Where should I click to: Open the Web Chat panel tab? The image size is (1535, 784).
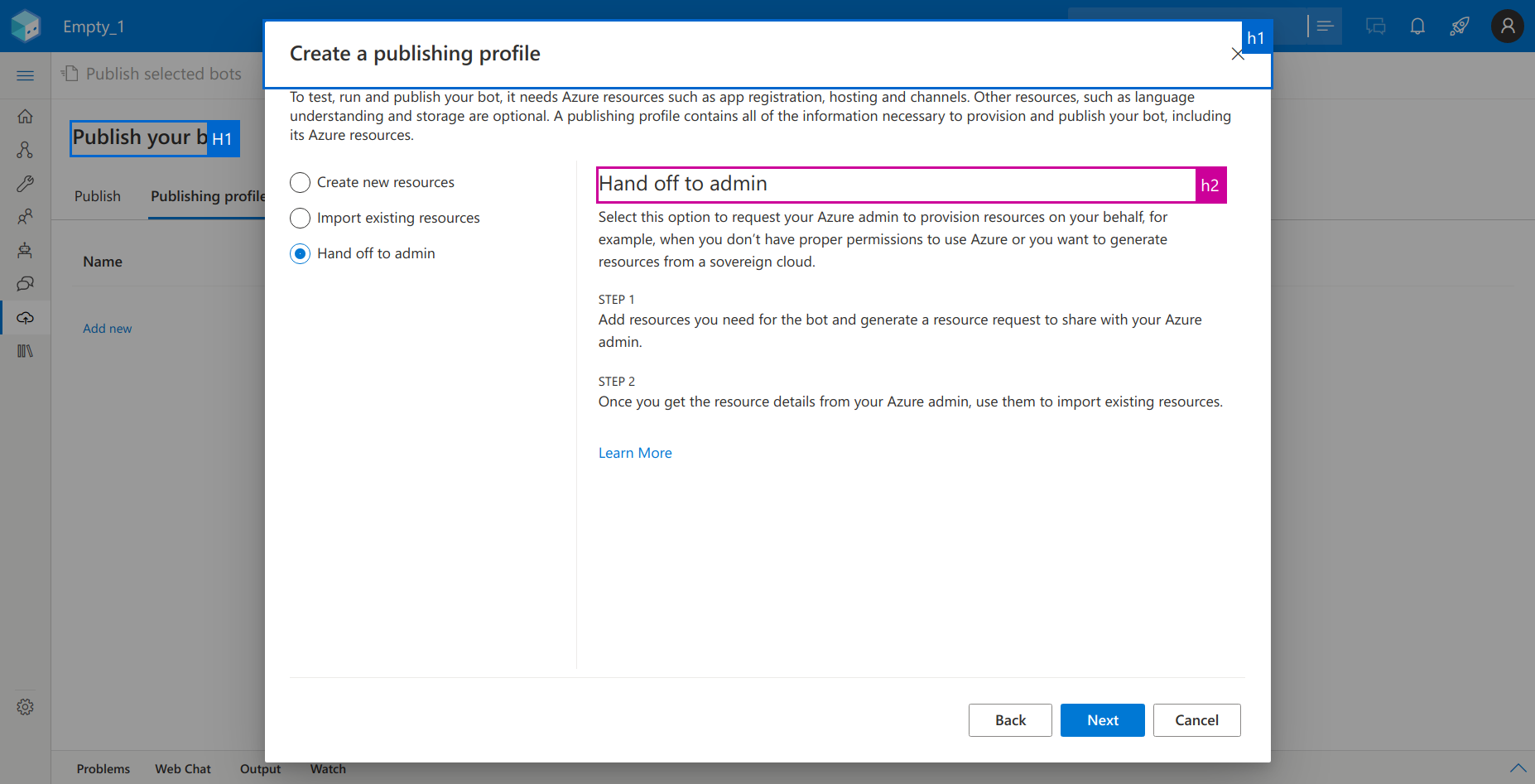click(183, 768)
